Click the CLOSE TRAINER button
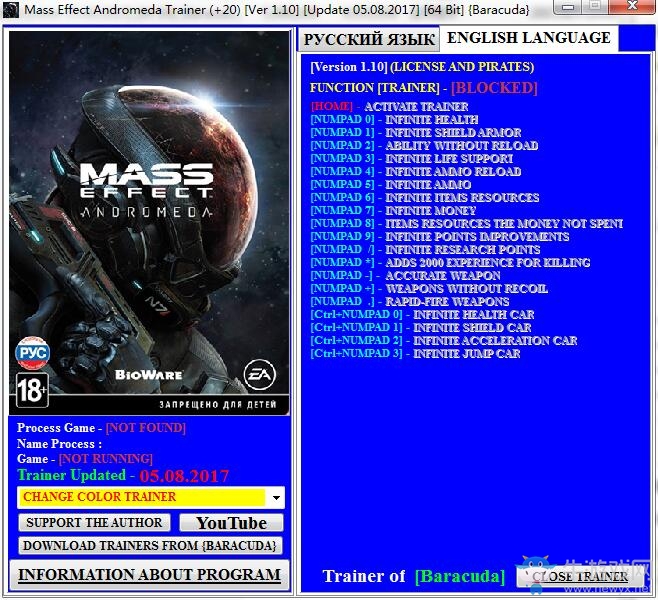This screenshot has width=658, height=600. click(x=580, y=577)
